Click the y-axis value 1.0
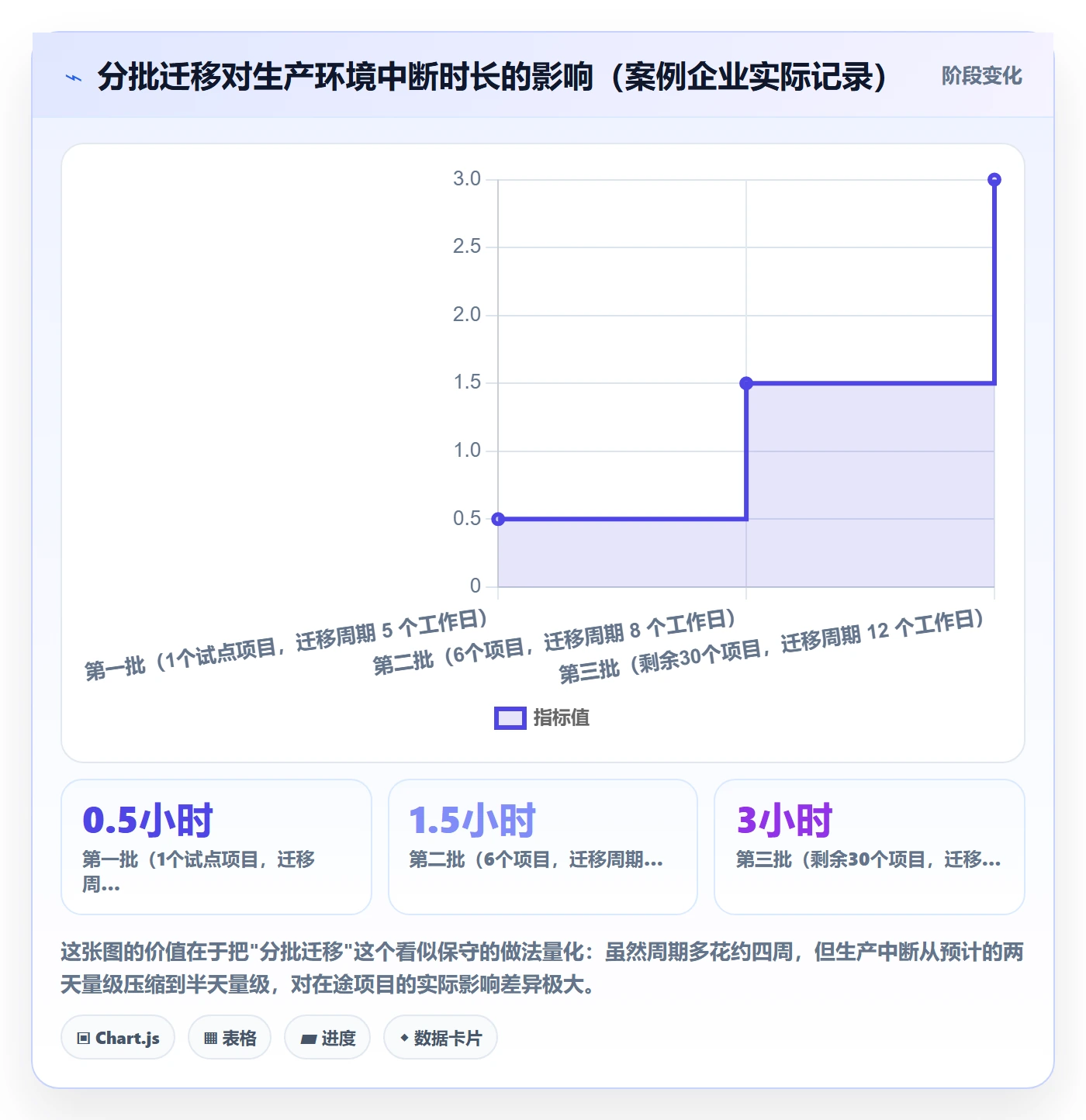 [x=467, y=451]
